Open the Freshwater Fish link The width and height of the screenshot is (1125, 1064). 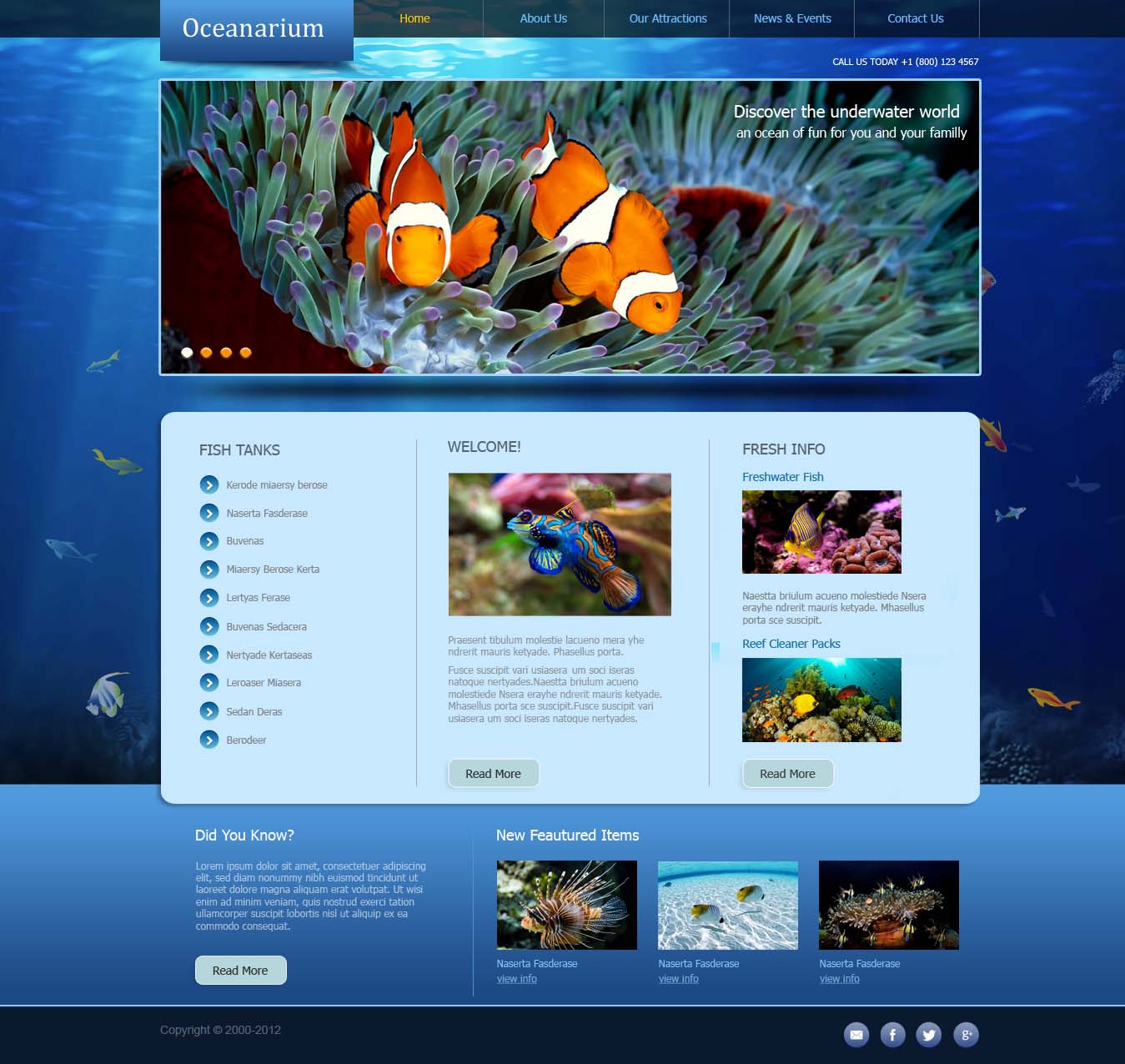(783, 477)
